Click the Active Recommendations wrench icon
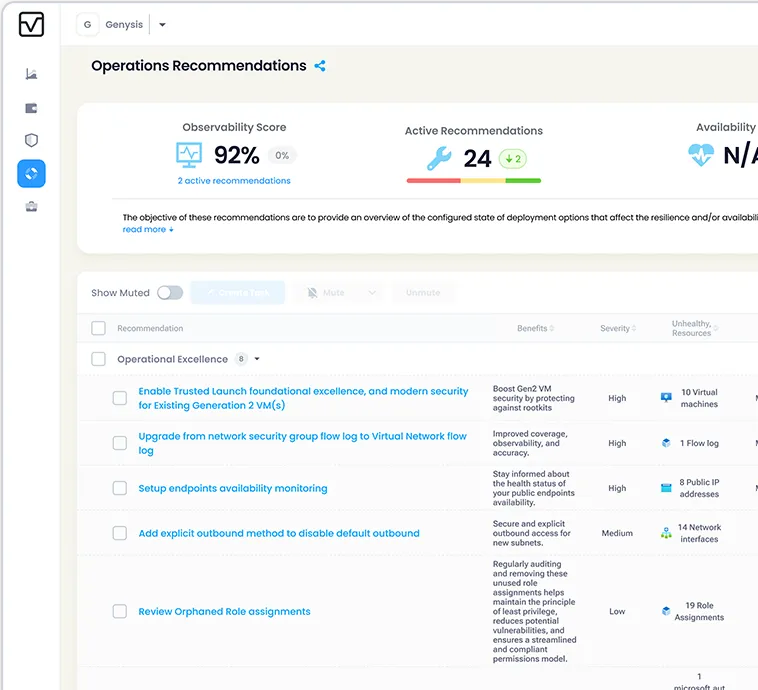The width and height of the screenshot is (758, 690). coord(439,158)
